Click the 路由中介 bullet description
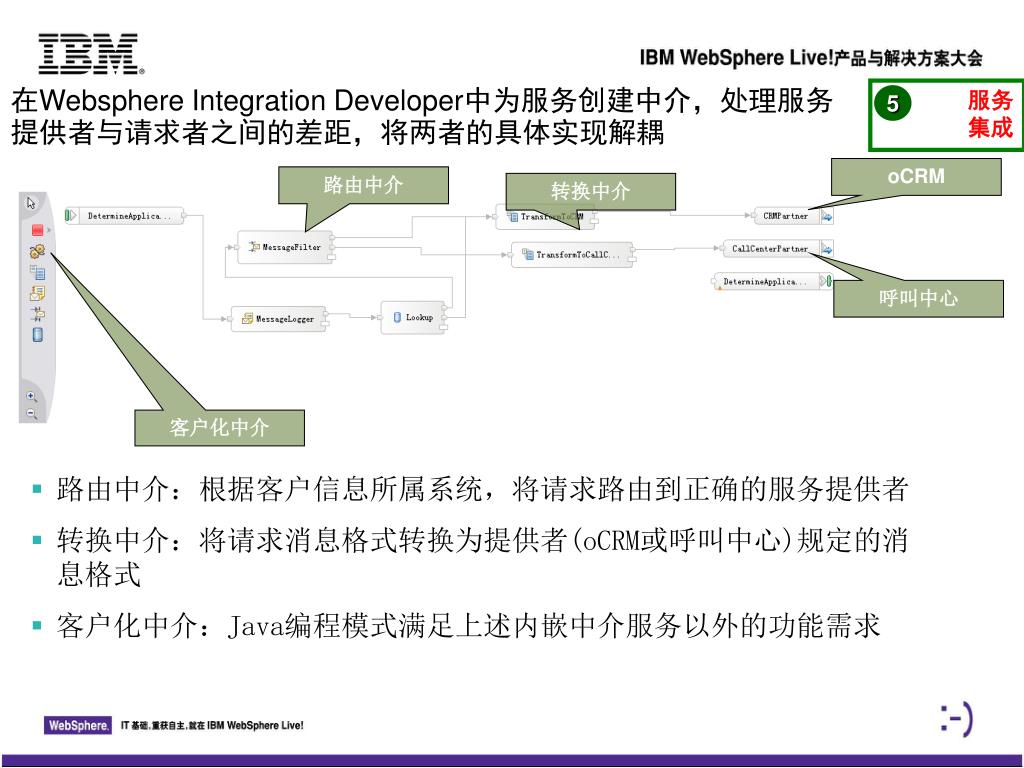1024x768 pixels. [483, 489]
